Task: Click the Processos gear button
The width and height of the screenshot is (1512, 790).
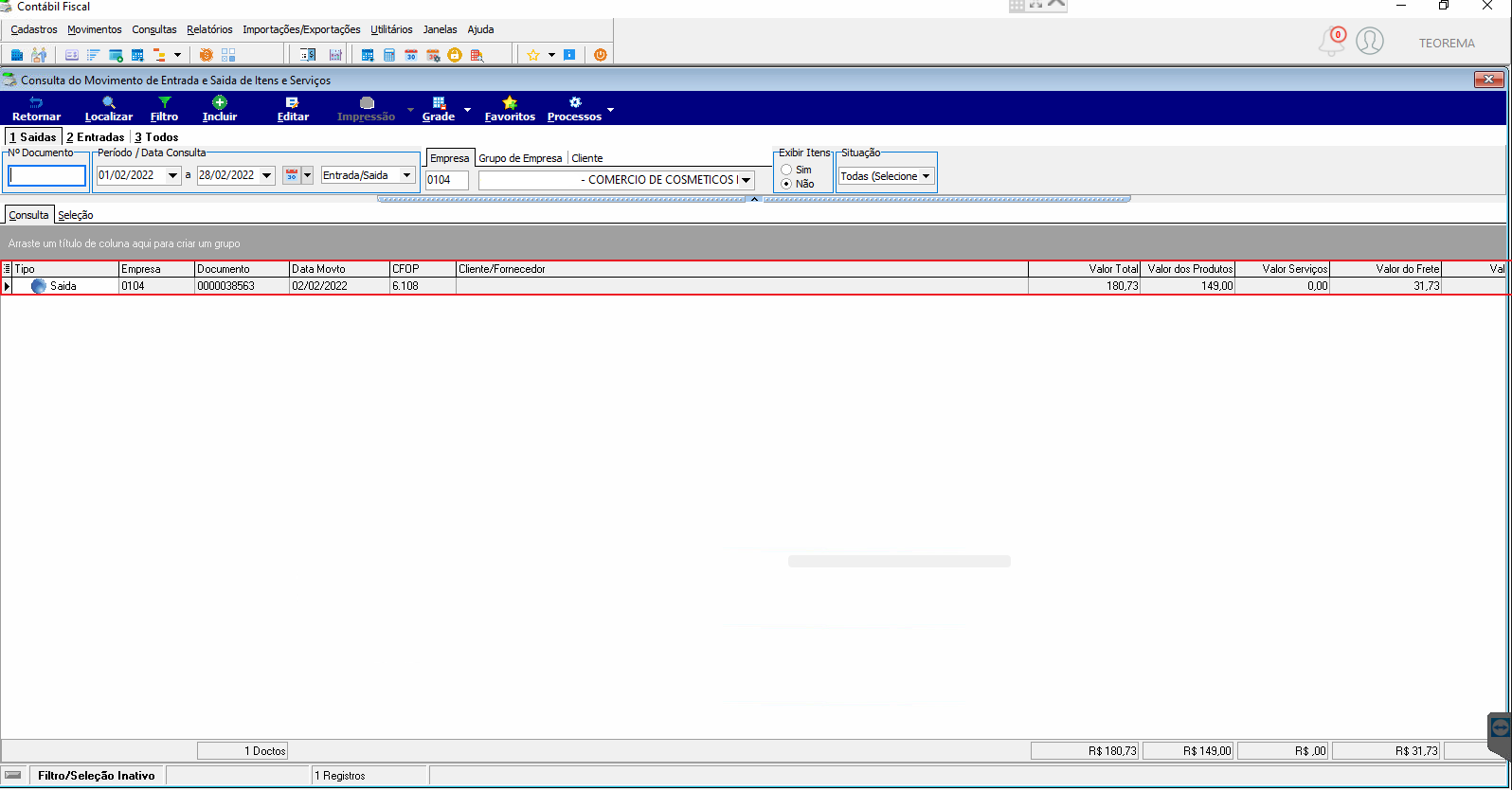Action: [x=574, y=109]
